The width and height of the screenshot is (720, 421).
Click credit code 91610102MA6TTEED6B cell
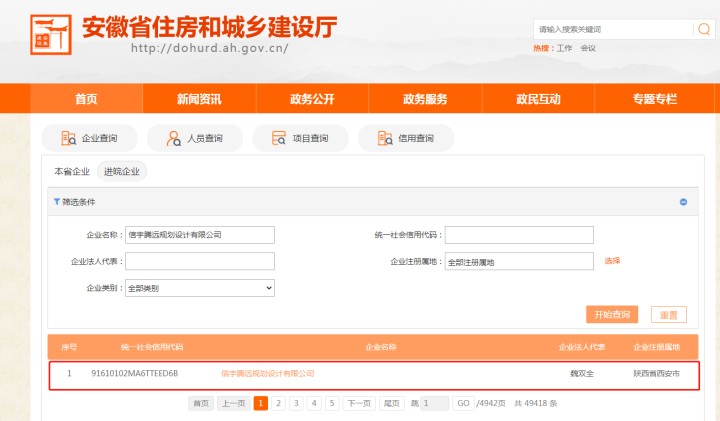tap(135, 373)
